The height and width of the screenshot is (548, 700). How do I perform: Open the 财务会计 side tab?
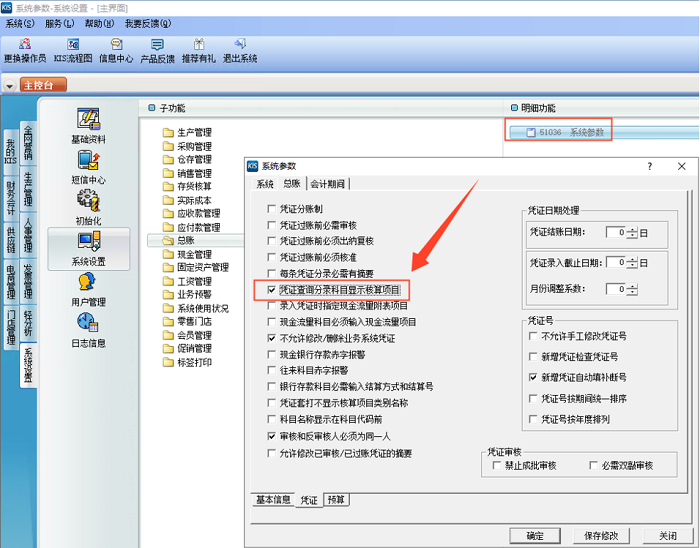point(11,198)
